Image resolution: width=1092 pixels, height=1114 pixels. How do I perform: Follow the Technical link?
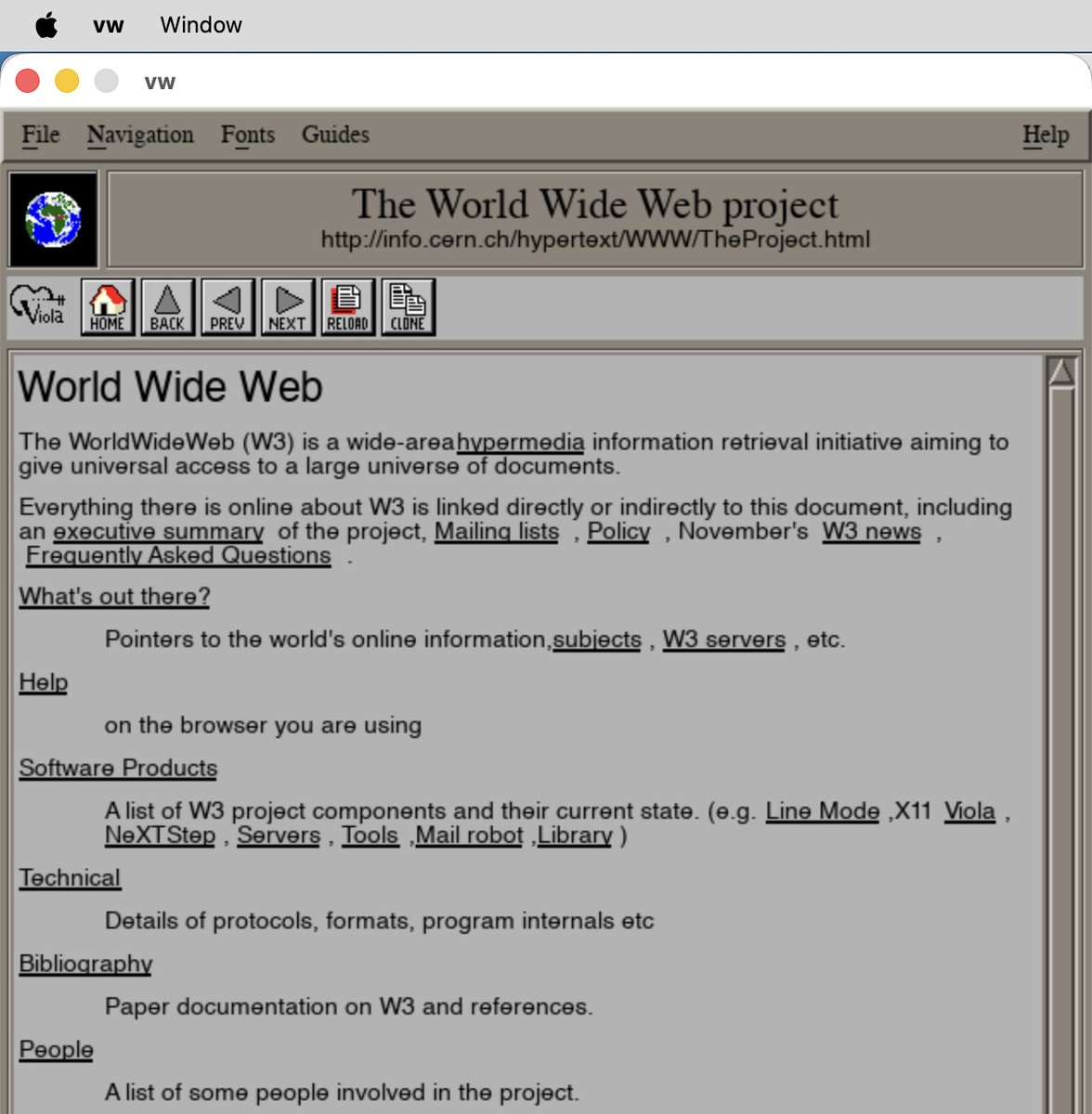coord(70,877)
